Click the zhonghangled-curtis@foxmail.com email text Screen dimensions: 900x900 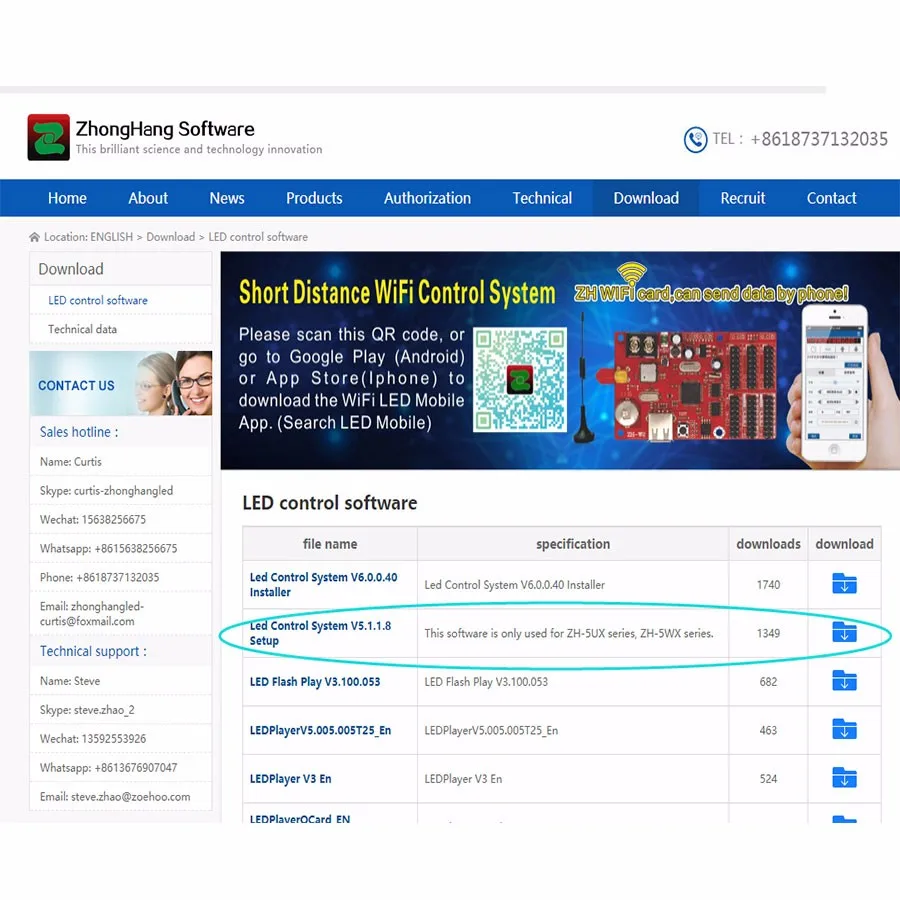point(92,614)
